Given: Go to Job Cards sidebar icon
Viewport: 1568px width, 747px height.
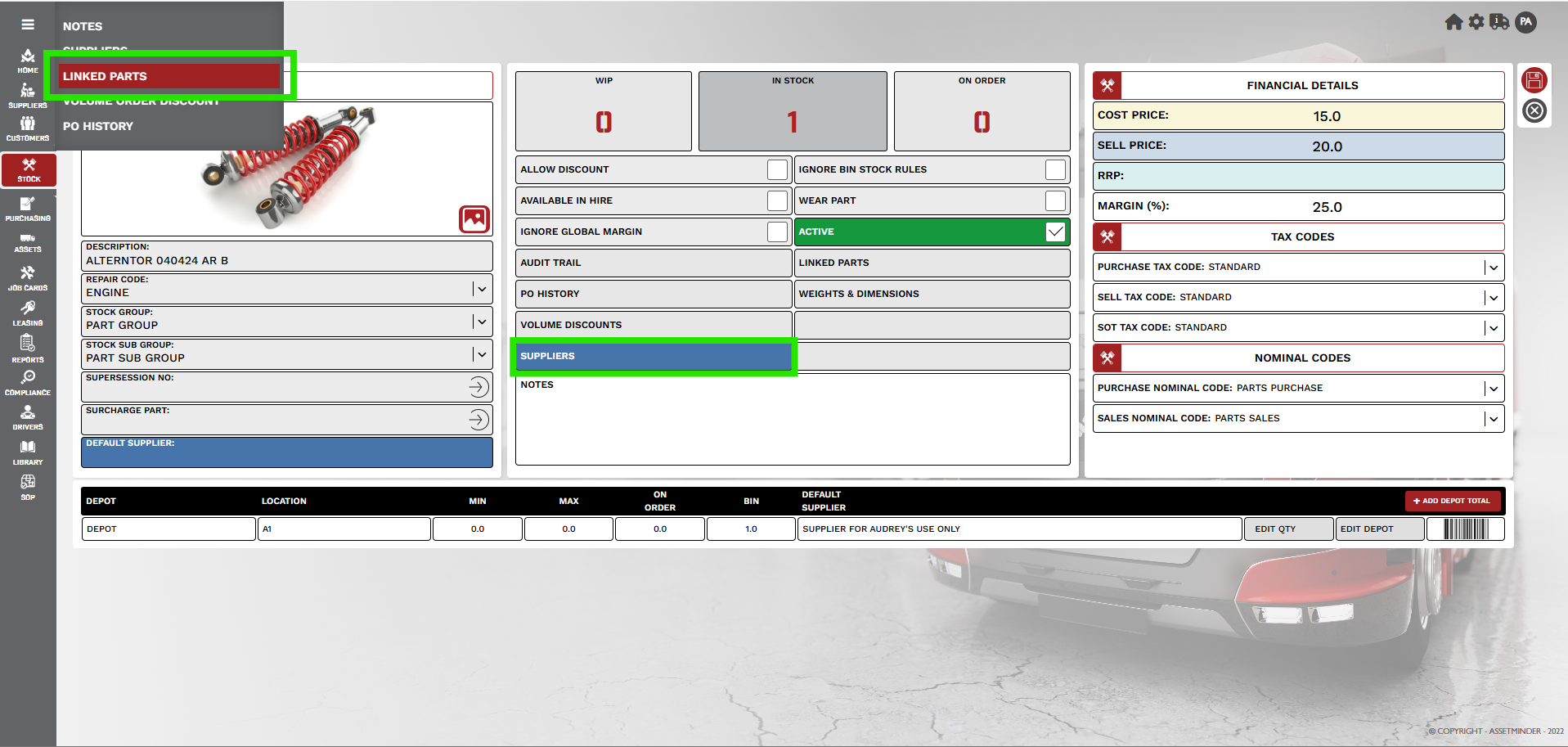Looking at the screenshot, I should tap(28, 278).
